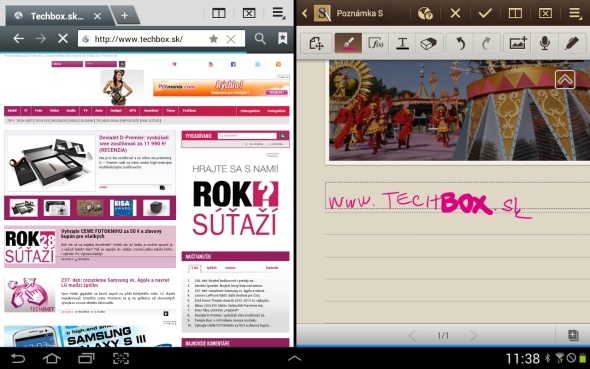The width and height of the screenshot is (590, 369).
Task: Collapse toolbar with double chevron
Action: coord(565,79)
